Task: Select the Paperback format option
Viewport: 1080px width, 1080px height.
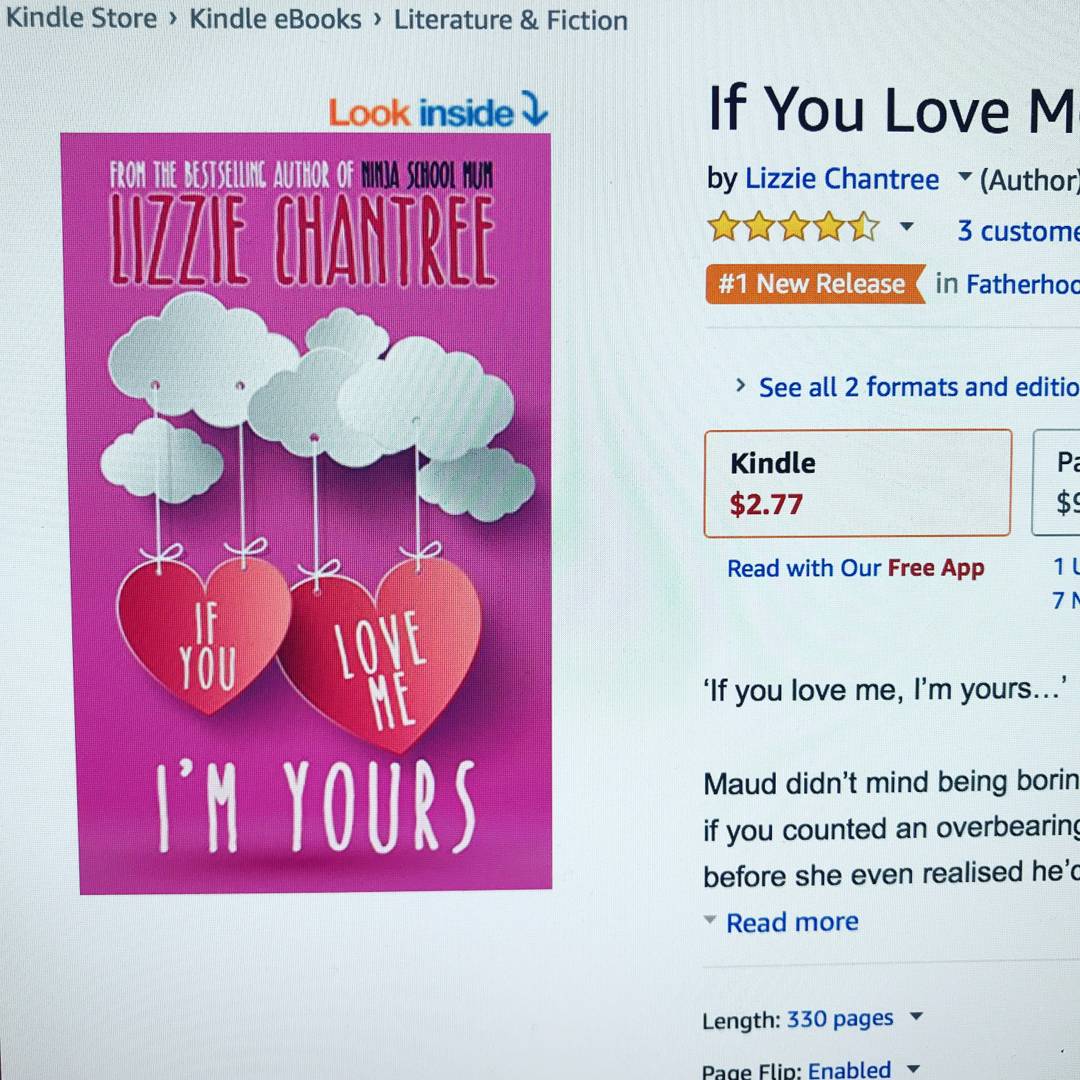Action: coord(1056,483)
